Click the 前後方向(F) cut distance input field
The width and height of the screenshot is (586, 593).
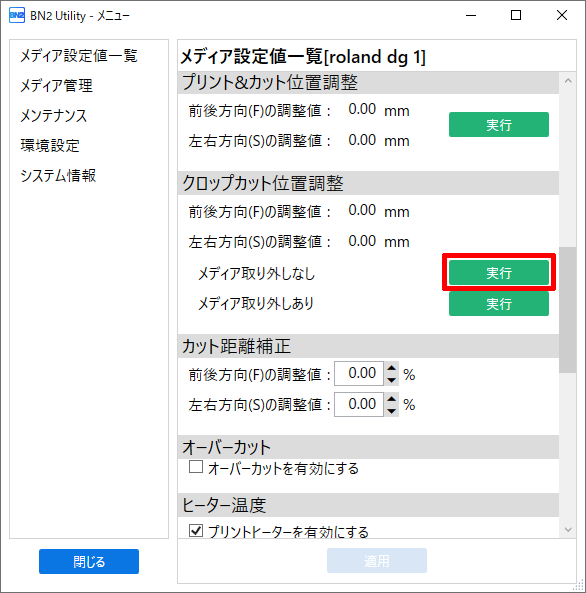[359, 374]
